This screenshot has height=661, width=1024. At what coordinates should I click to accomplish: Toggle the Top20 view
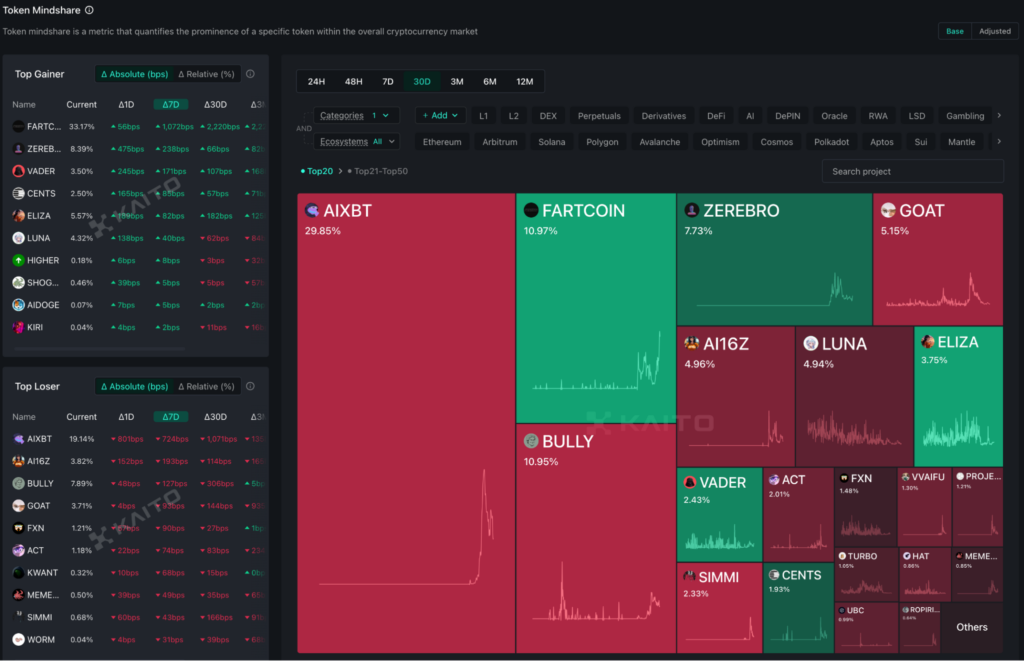coord(317,171)
